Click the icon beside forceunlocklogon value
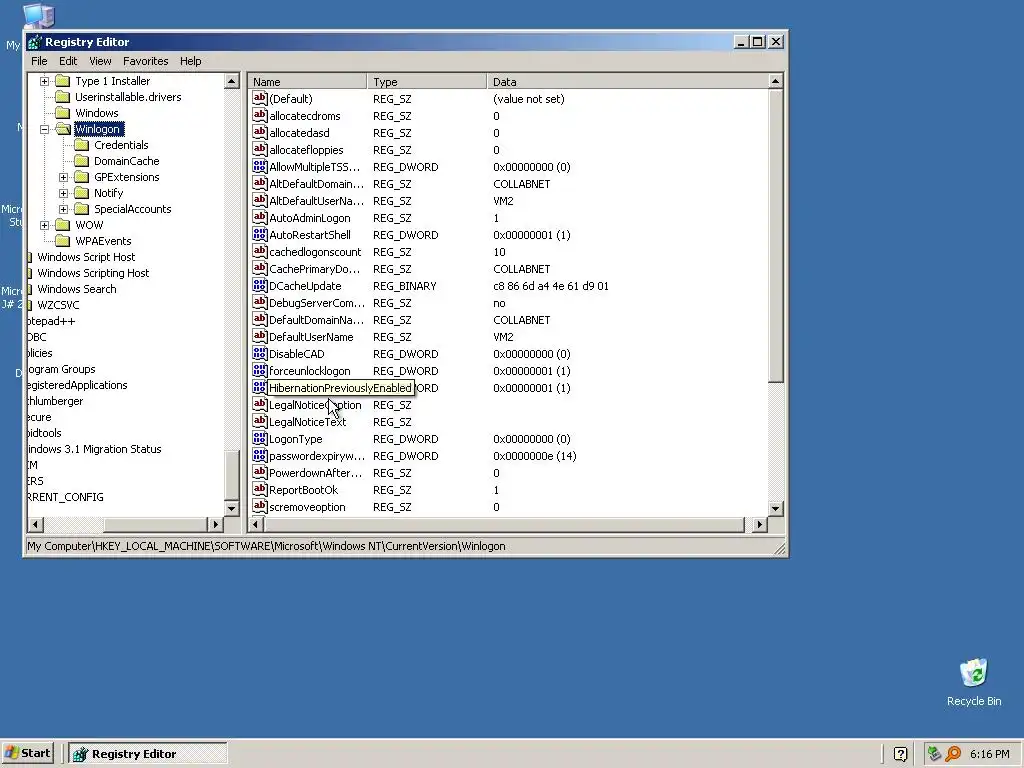The height and width of the screenshot is (768, 1024). (x=259, y=370)
